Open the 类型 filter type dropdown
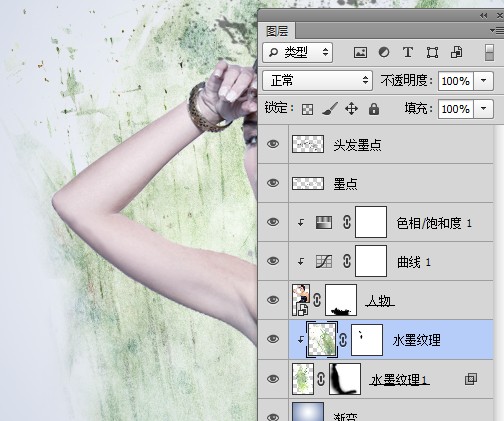 297,52
